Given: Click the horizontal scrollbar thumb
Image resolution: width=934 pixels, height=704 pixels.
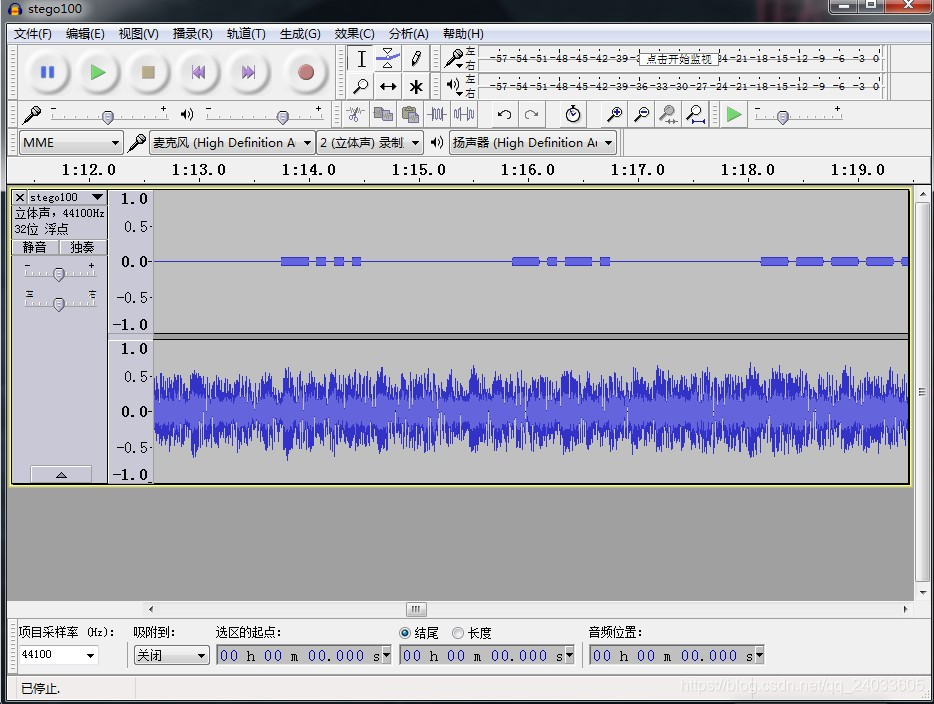Looking at the screenshot, I should (x=416, y=609).
